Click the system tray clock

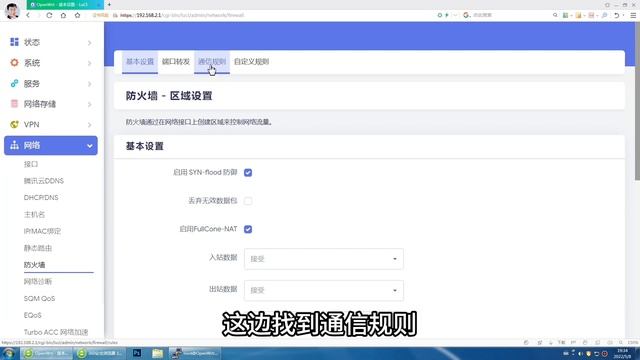(623, 353)
